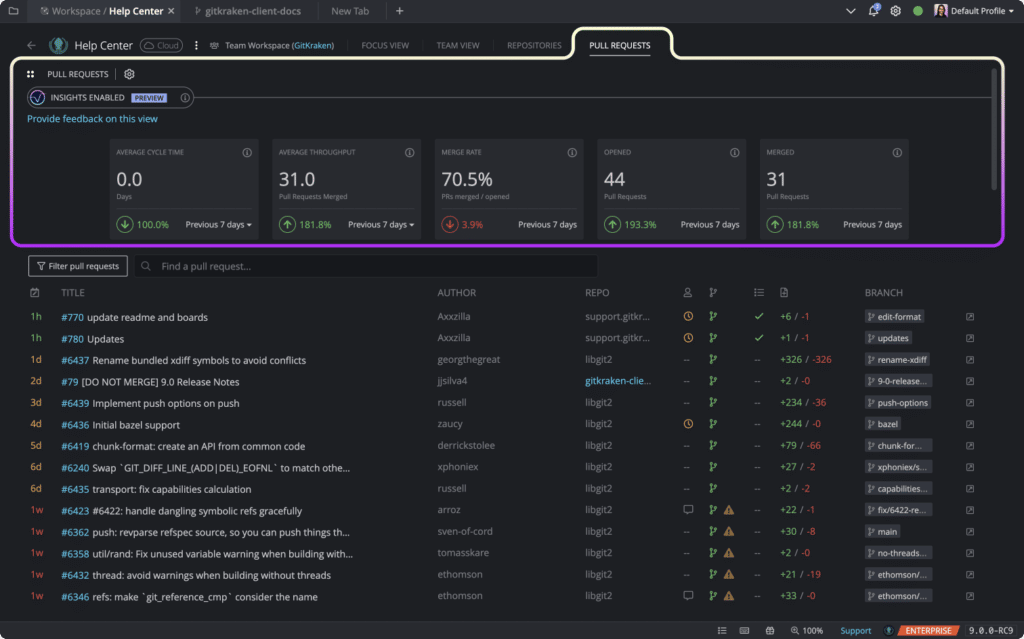The width and height of the screenshot is (1024, 639).
Task: Switch to the Team View tab
Action: point(458,45)
